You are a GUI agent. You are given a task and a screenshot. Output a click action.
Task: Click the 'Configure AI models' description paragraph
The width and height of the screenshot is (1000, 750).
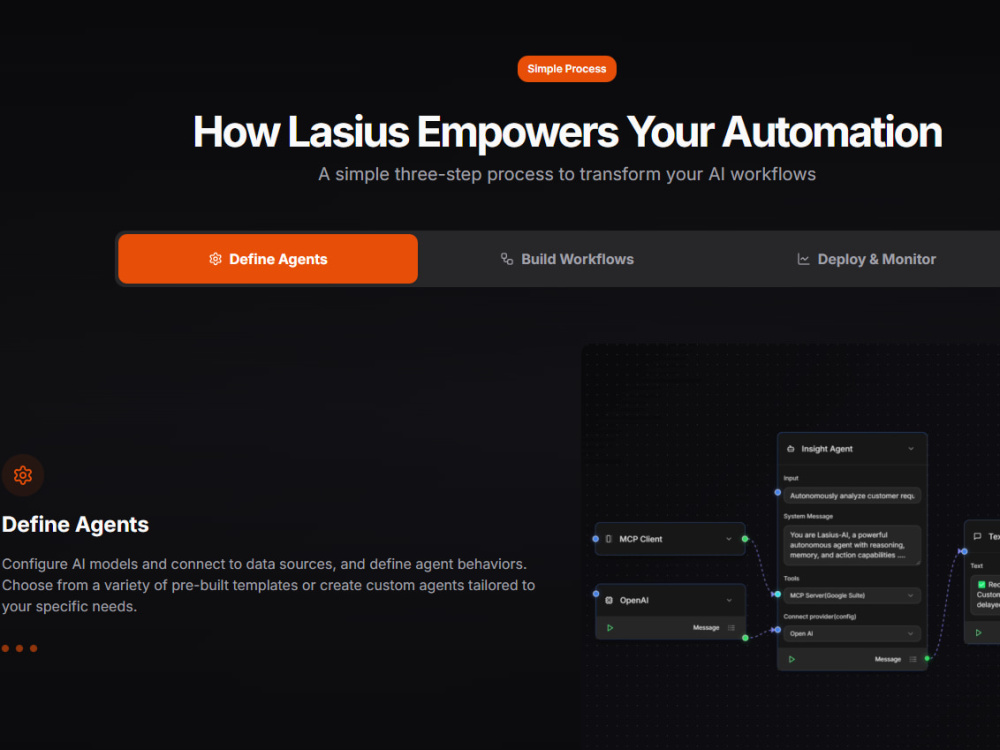[x=268, y=585]
